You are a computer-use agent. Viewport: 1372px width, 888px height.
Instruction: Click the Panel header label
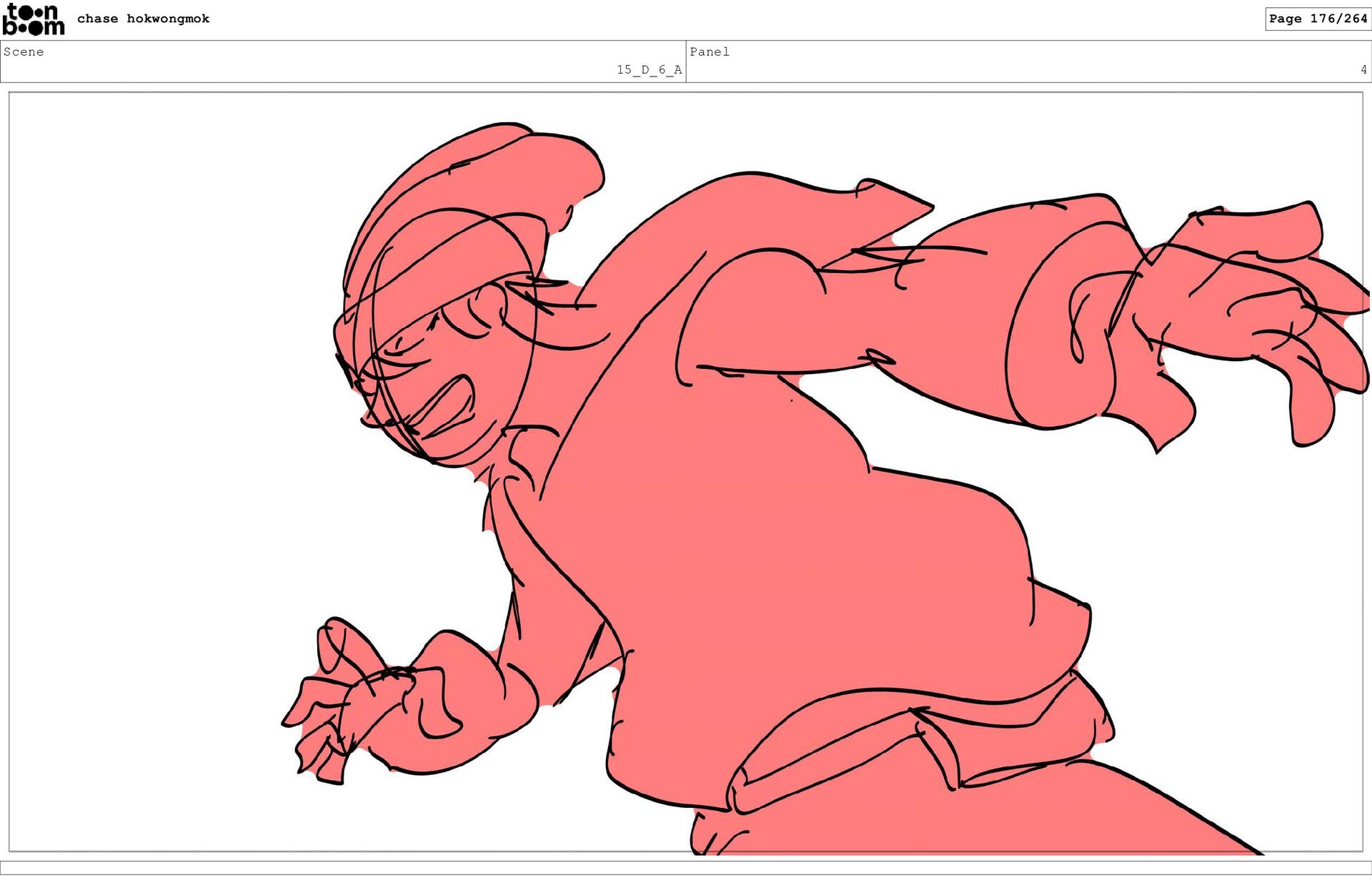pyautogui.click(x=709, y=51)
